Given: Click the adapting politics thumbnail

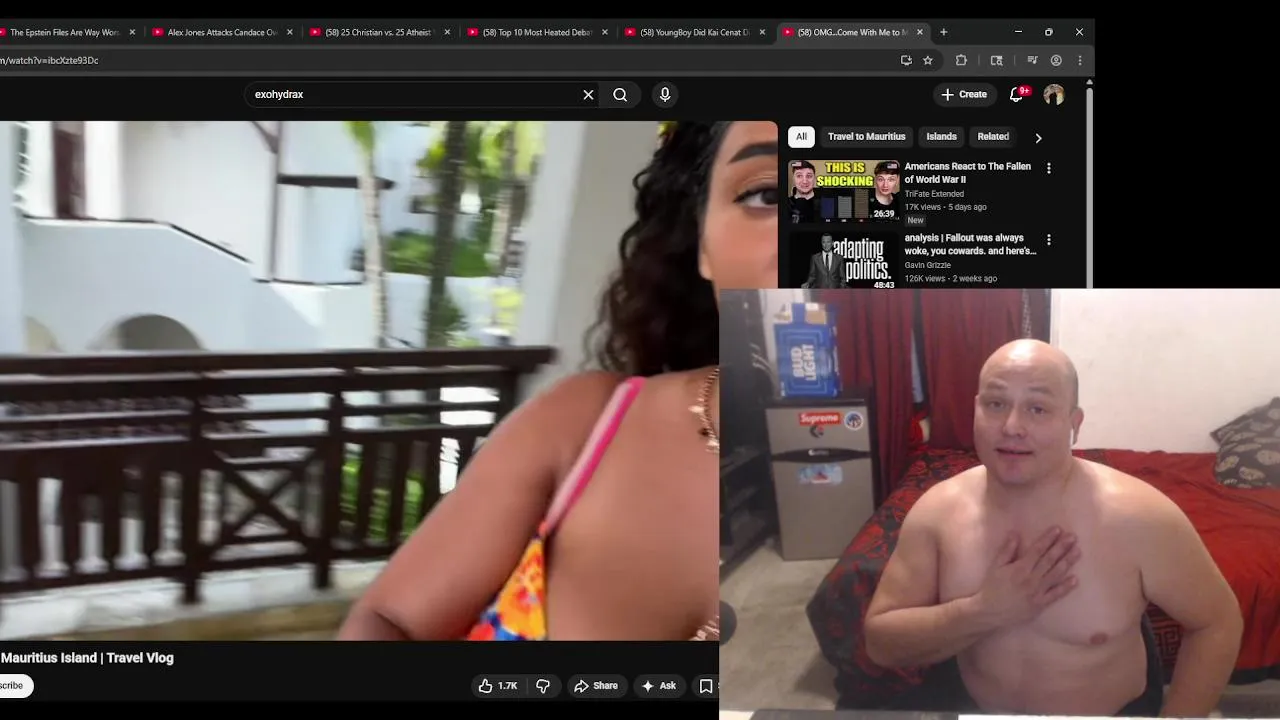Looking at the screenshot, I should tap(843, 261).
